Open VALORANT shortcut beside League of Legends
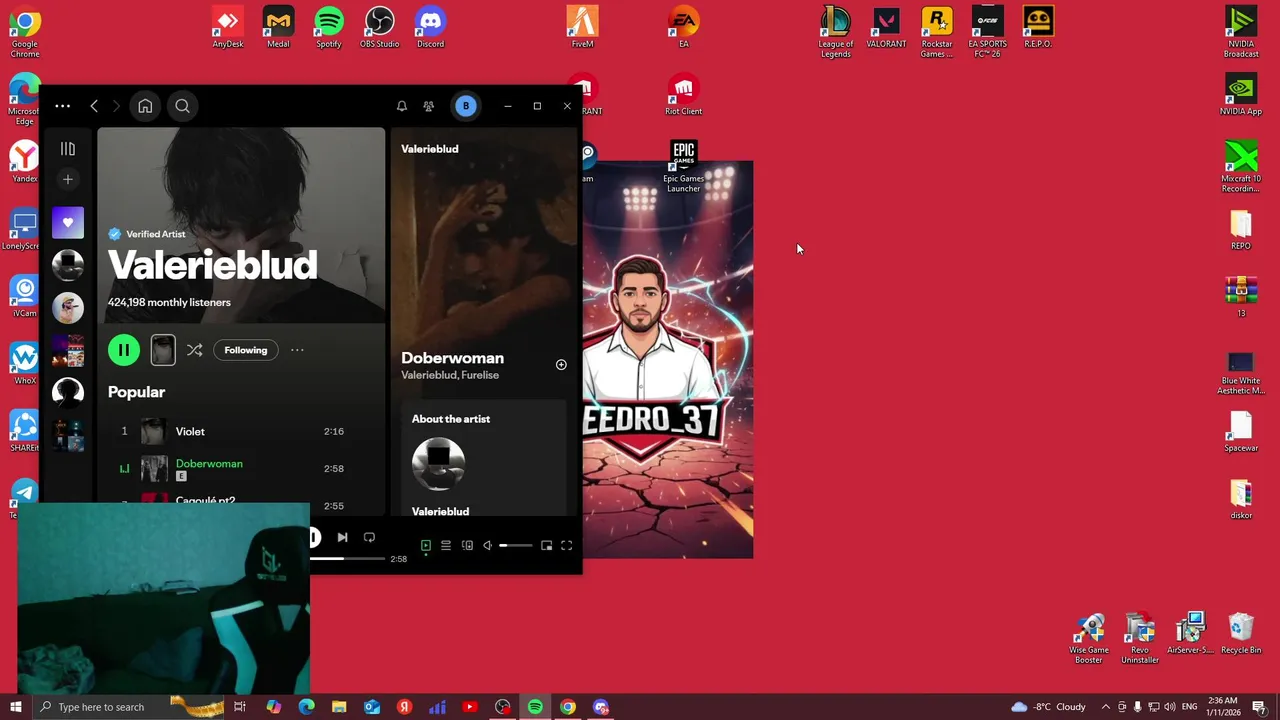Viewport: 1280px width, 720px height. pos(886,28)
